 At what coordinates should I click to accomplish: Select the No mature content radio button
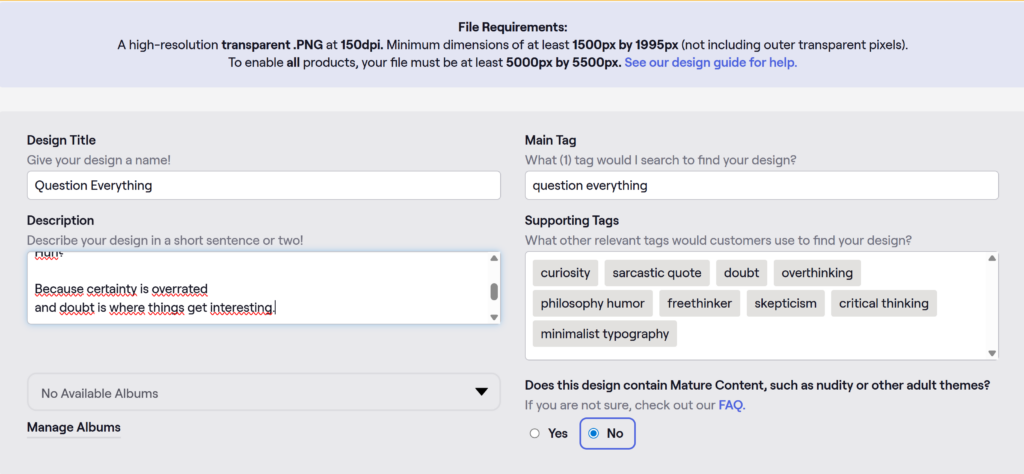(x=594, y=434)
